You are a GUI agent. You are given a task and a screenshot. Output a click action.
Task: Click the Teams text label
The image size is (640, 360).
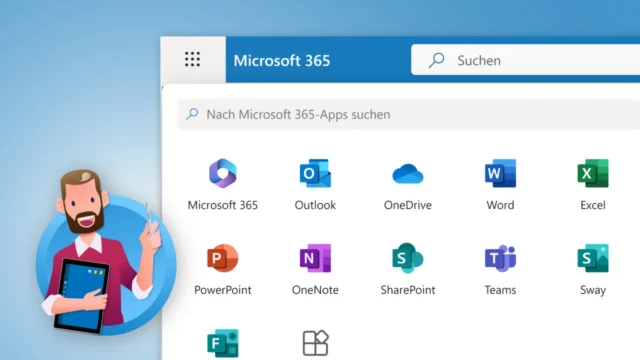tap(500, 290)
